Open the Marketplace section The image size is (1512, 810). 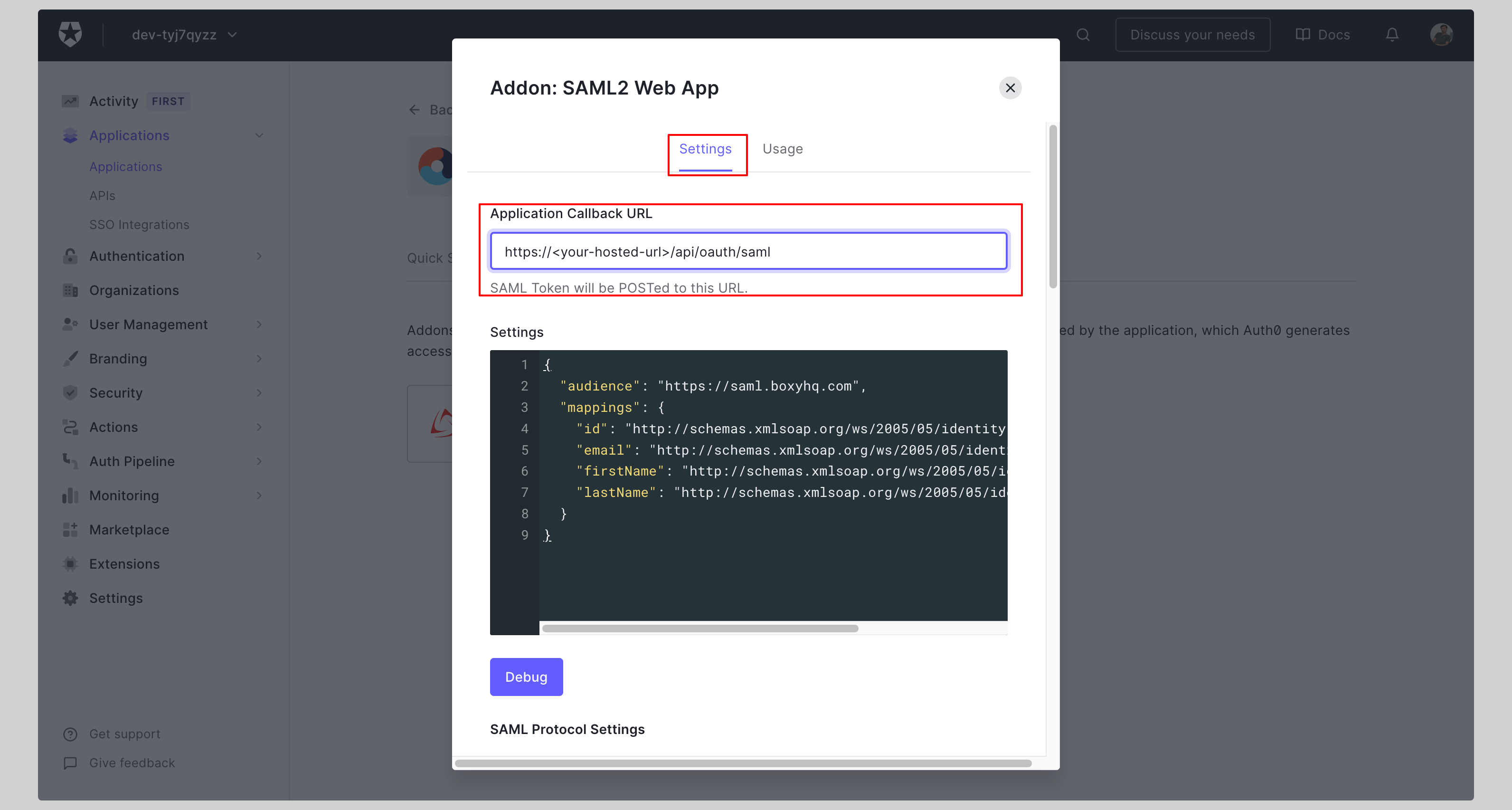click(x=129, y=529)
